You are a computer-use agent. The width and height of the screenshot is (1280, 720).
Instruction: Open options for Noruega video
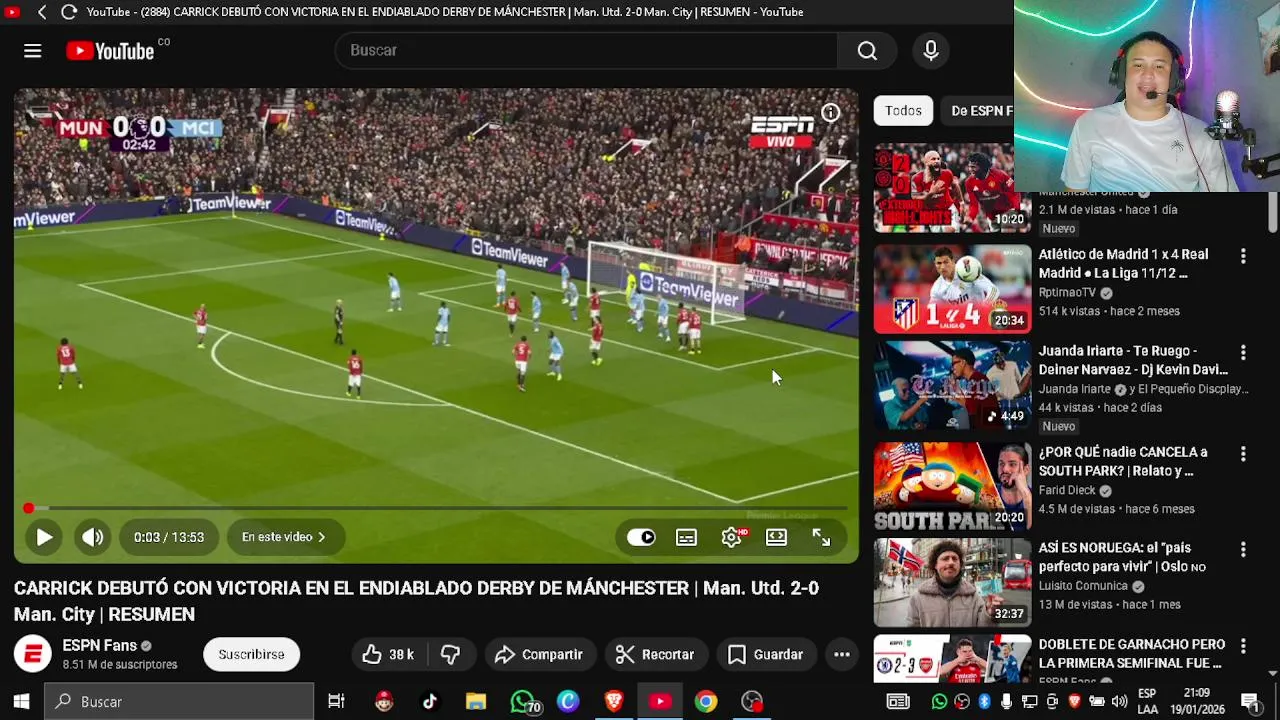pos(1243,550)
